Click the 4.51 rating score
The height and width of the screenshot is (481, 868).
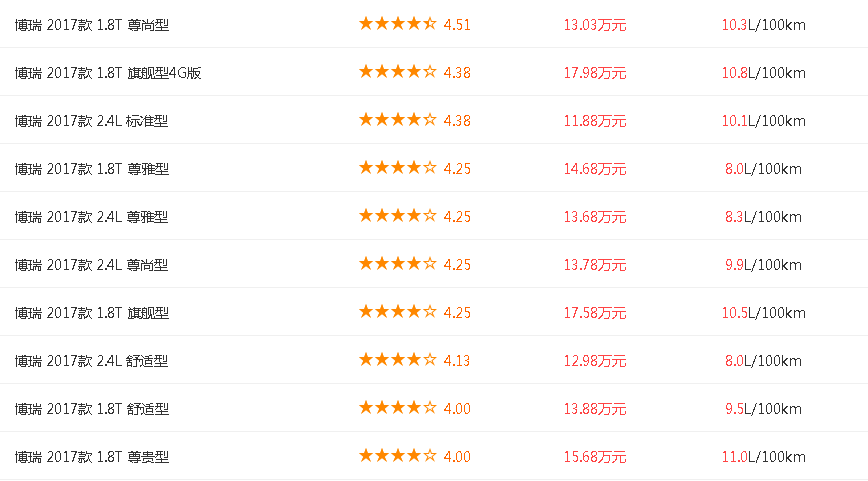tap(457, 24)
